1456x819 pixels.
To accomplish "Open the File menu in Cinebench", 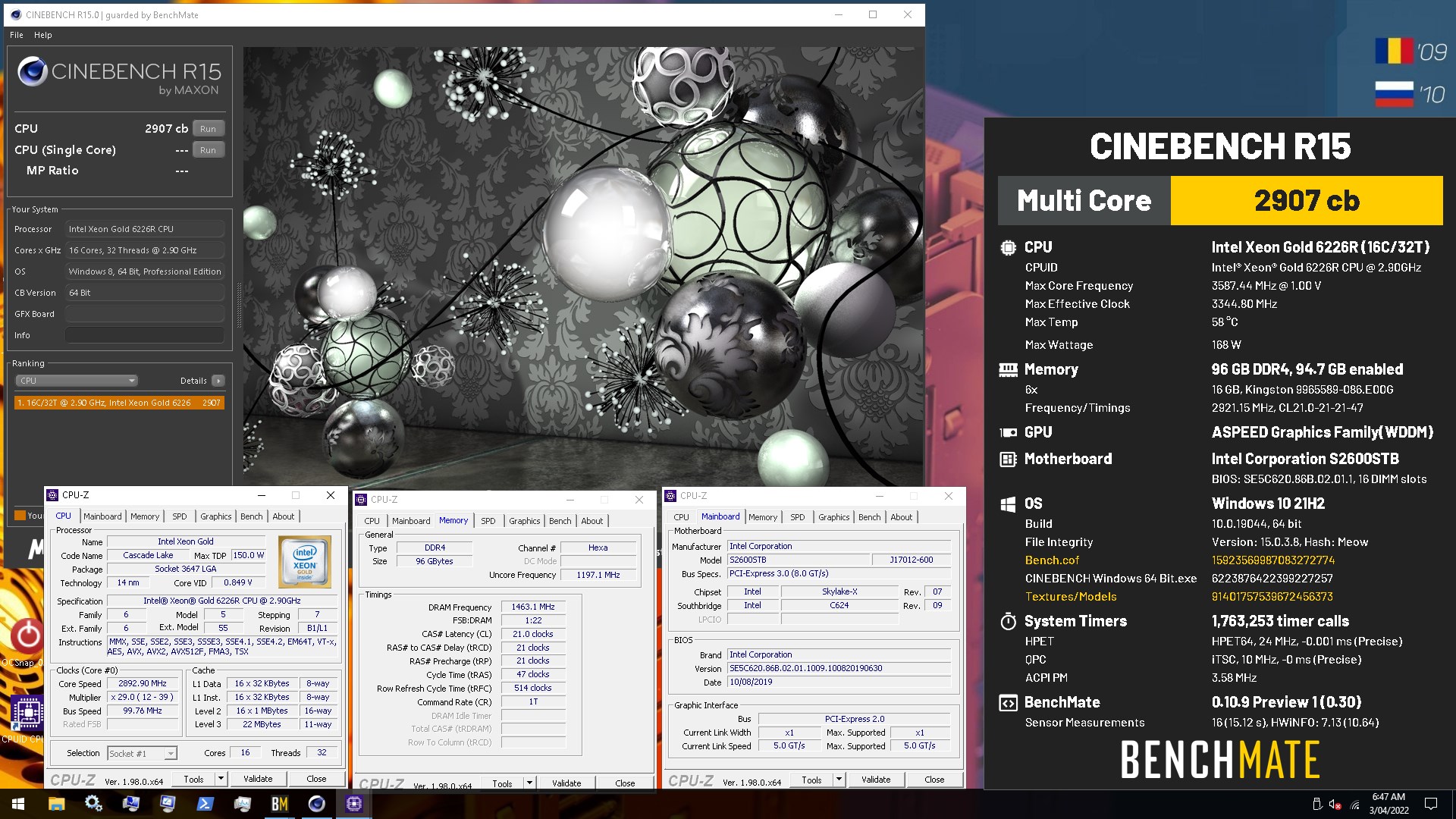I will click(17, 35).
